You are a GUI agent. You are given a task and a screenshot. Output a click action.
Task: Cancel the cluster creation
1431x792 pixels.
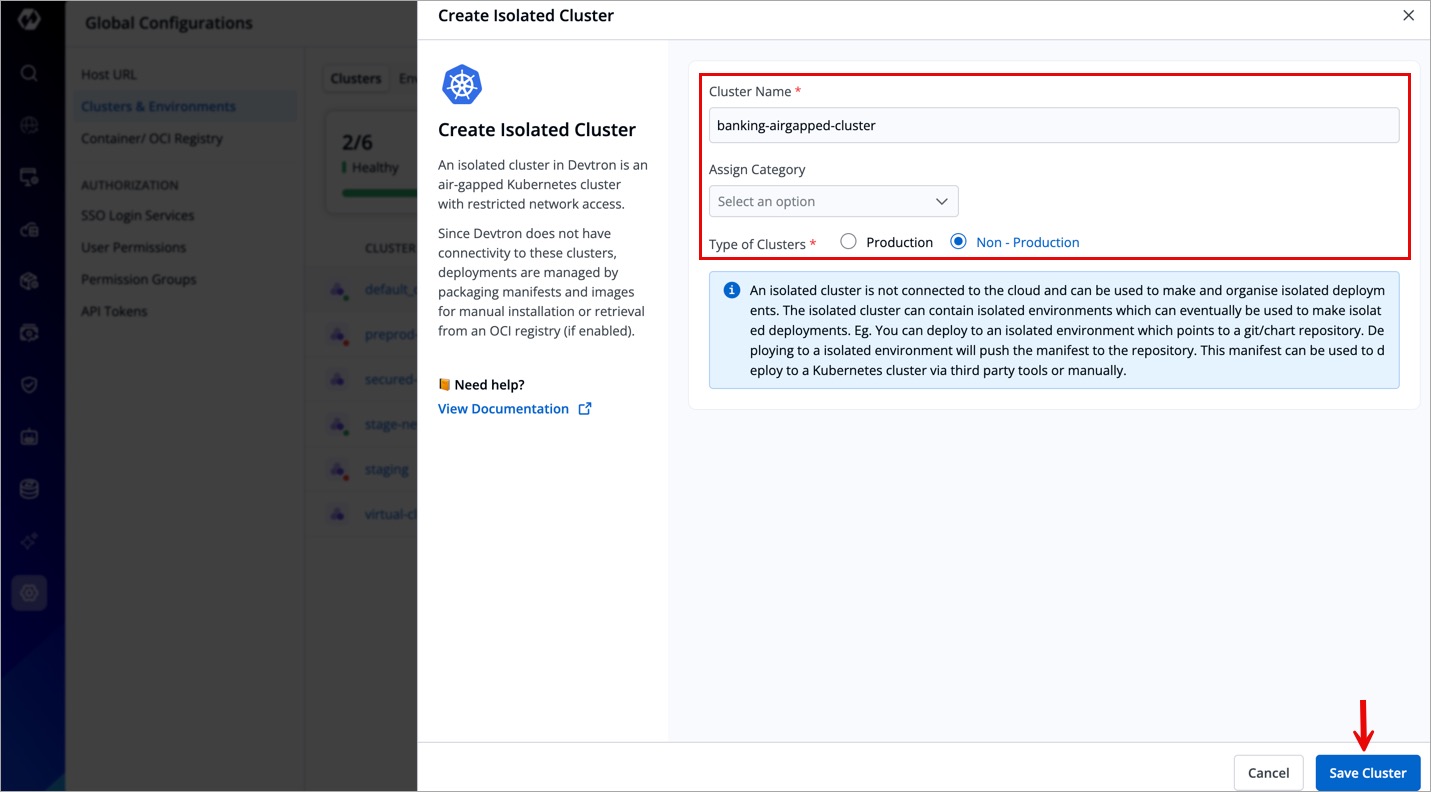pos(1268,773)
